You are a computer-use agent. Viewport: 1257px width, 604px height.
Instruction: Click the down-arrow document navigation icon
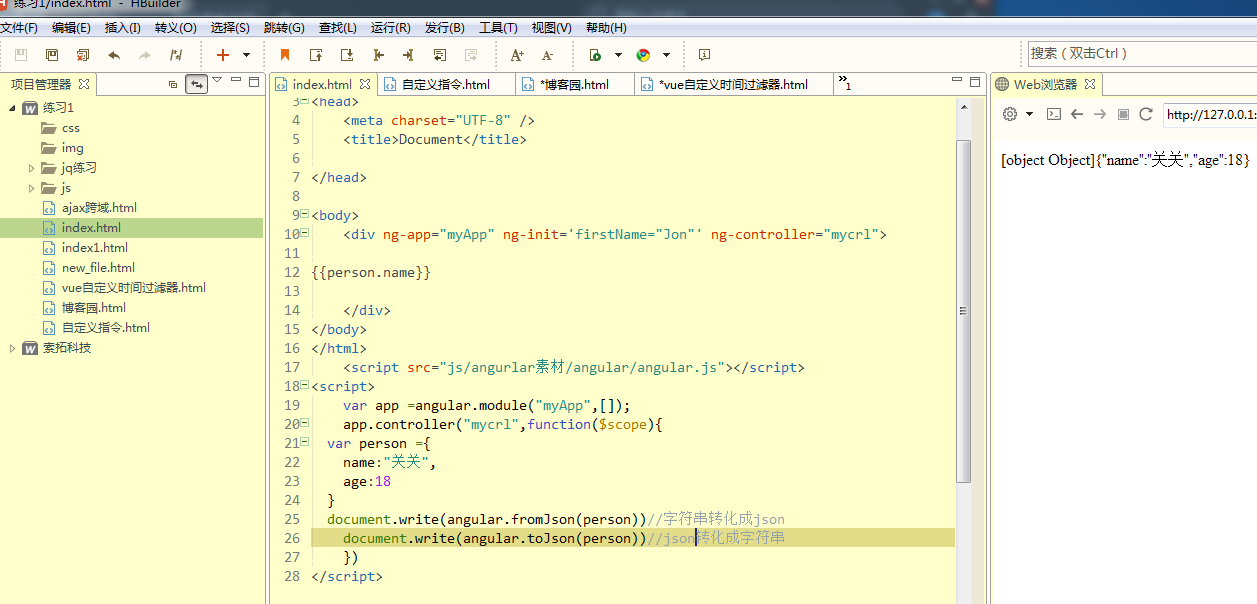tap(347, 55)
